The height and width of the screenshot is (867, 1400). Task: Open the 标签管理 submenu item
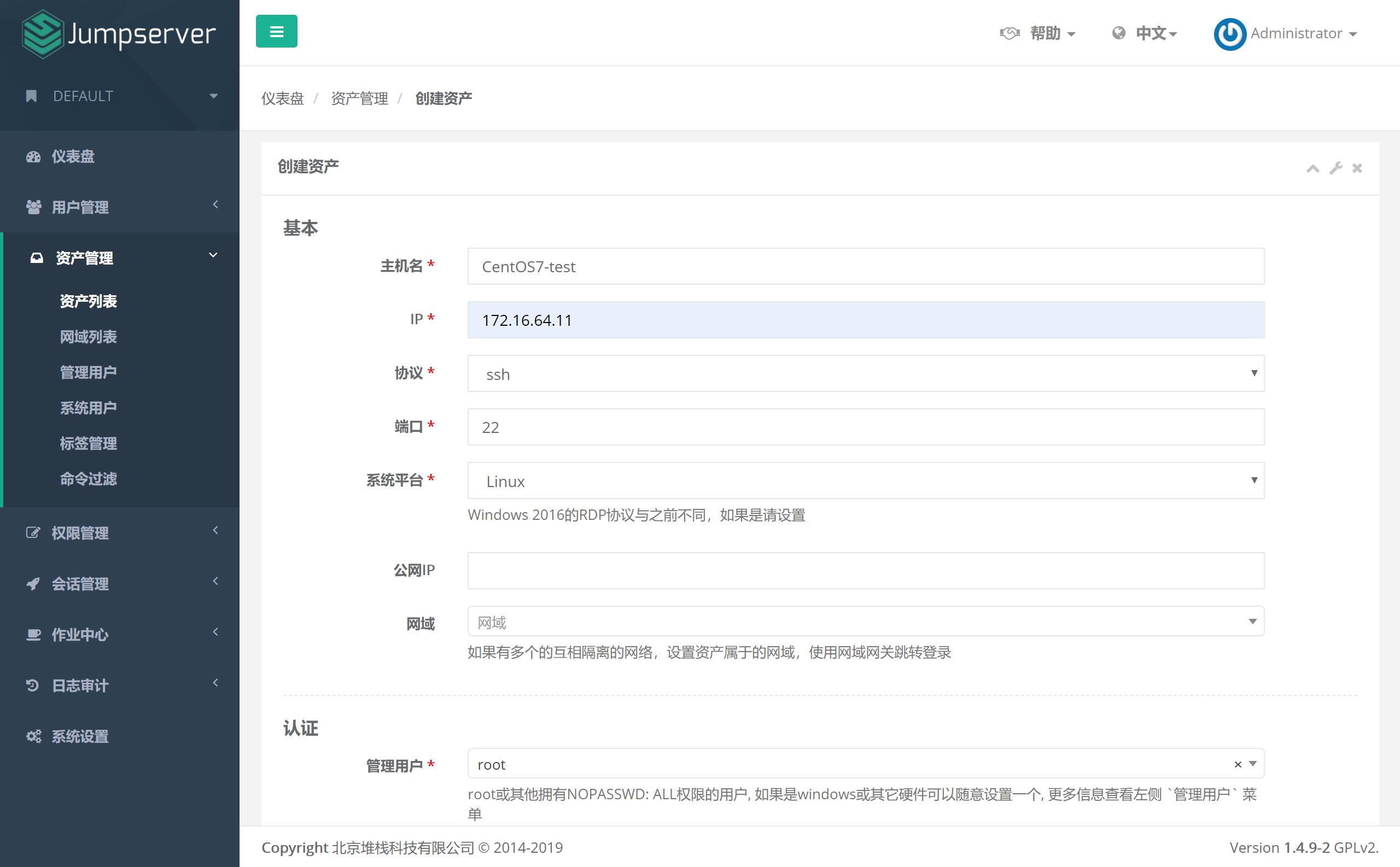[x=89, y=443]
